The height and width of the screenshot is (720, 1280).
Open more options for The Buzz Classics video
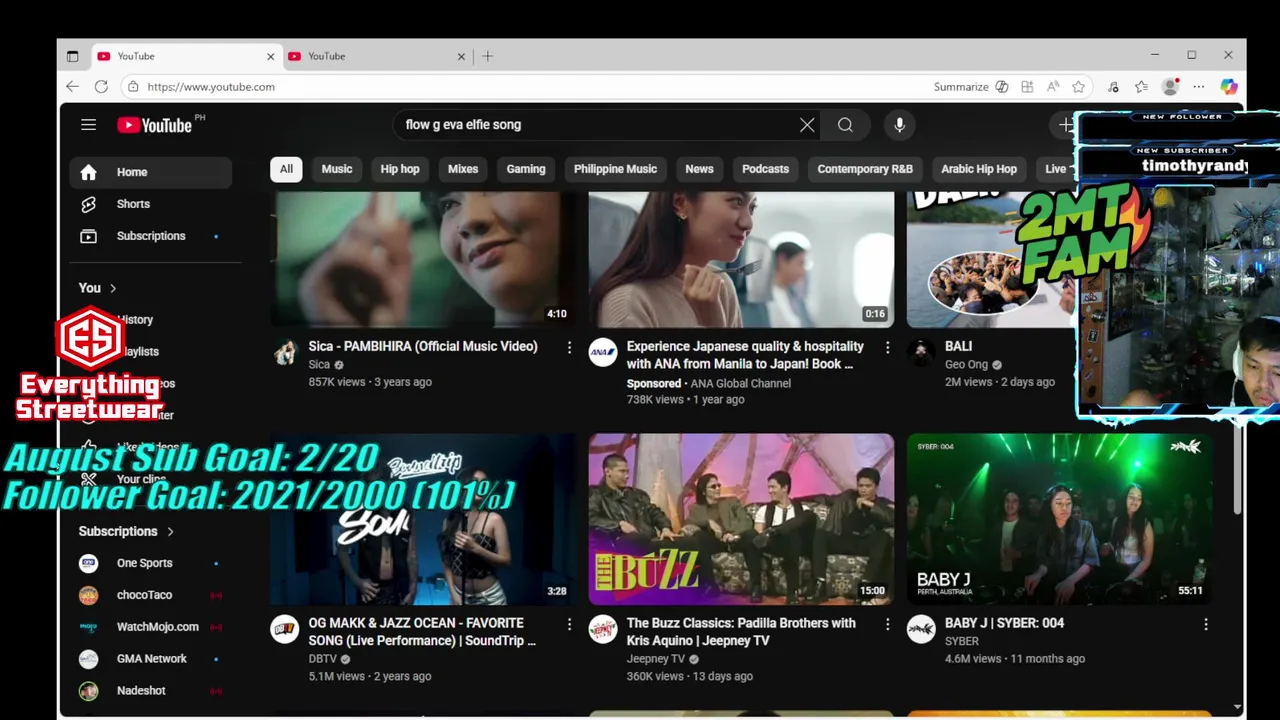click(x=887, y=624)
